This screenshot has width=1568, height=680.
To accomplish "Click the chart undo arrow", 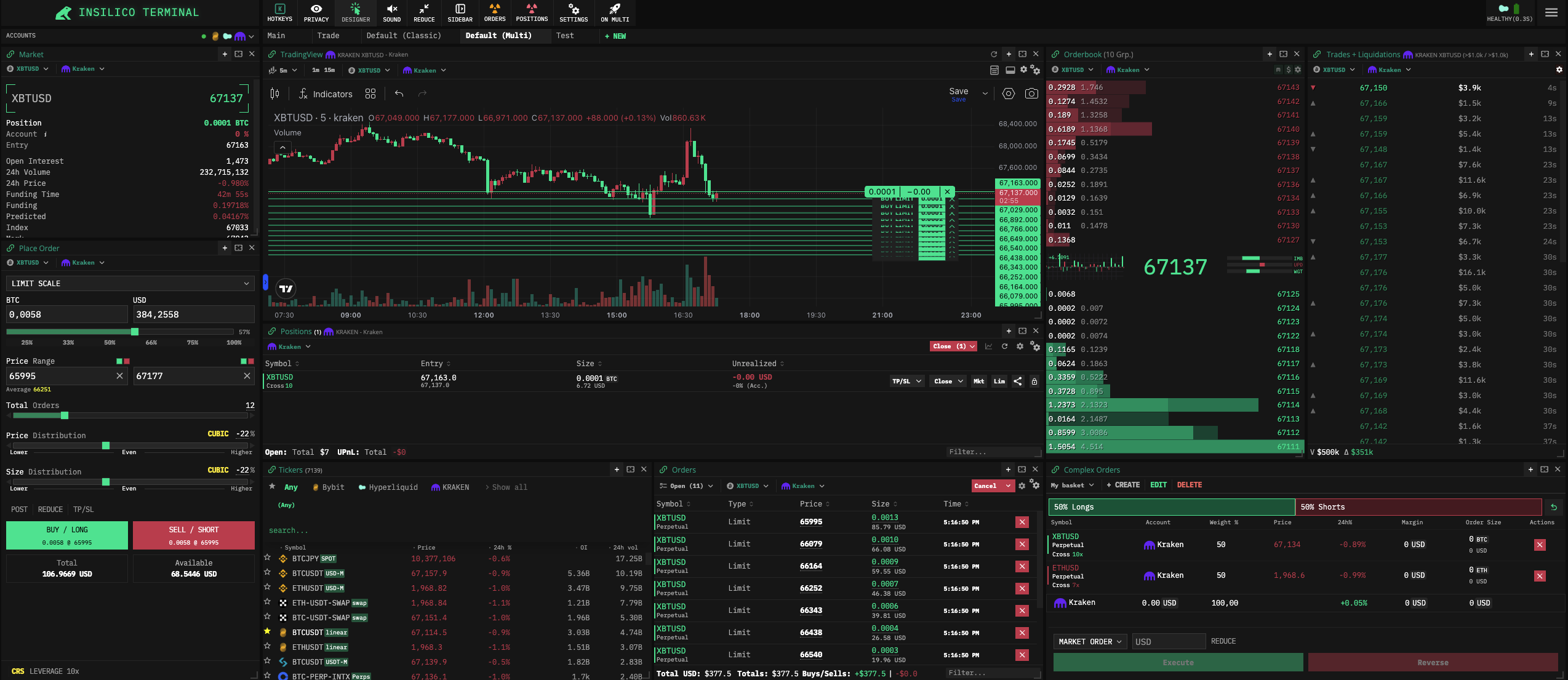I will pyautogui.click(x=399, y=94).
